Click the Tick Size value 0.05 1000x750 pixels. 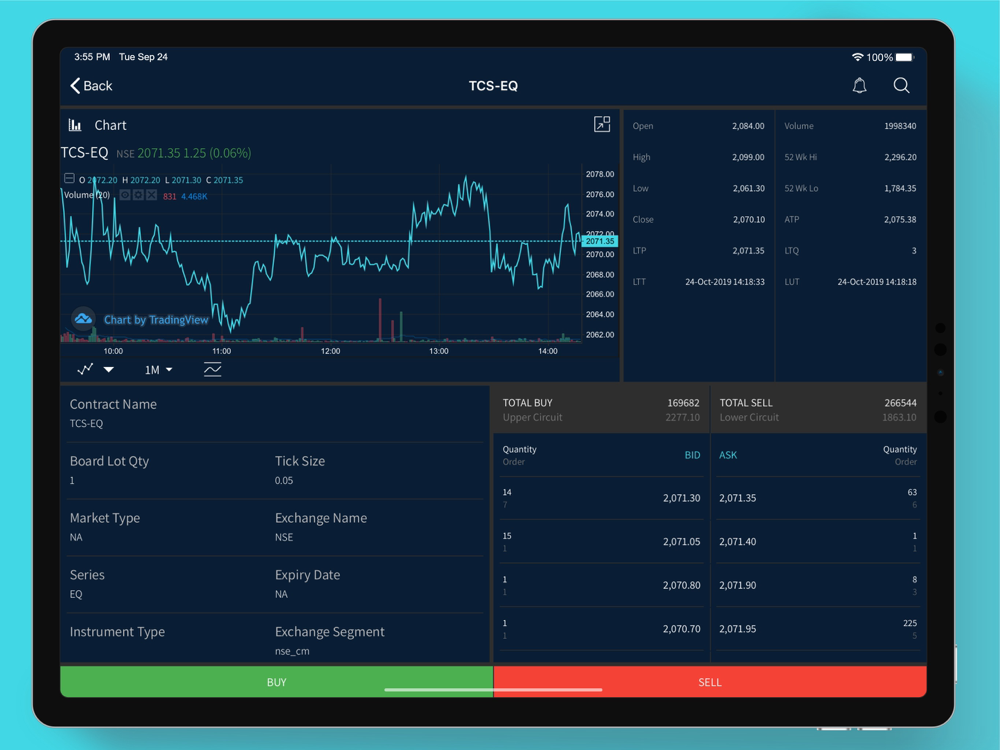click(284, 480)
